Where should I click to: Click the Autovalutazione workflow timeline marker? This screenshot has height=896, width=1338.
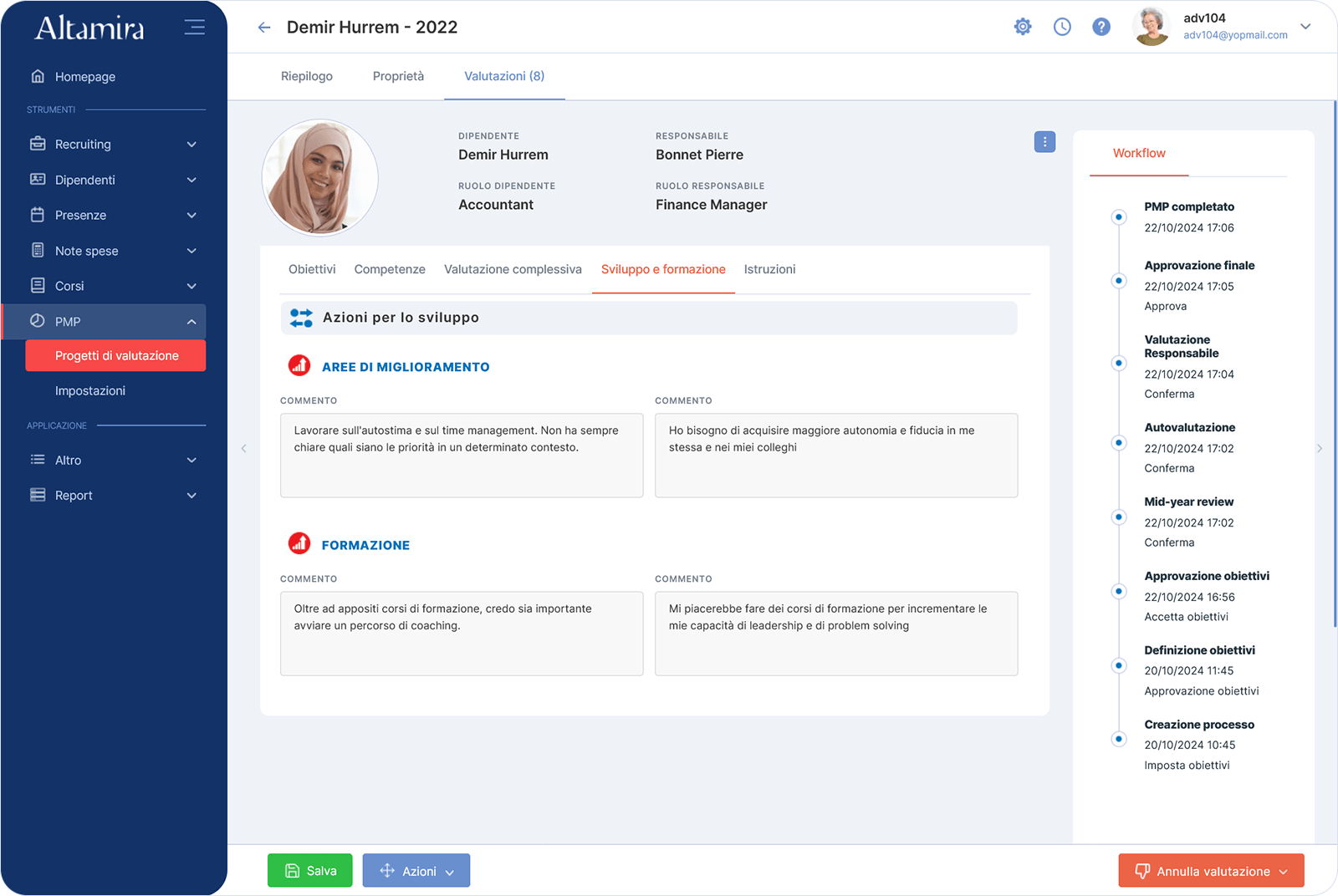tap(1119, 442)
